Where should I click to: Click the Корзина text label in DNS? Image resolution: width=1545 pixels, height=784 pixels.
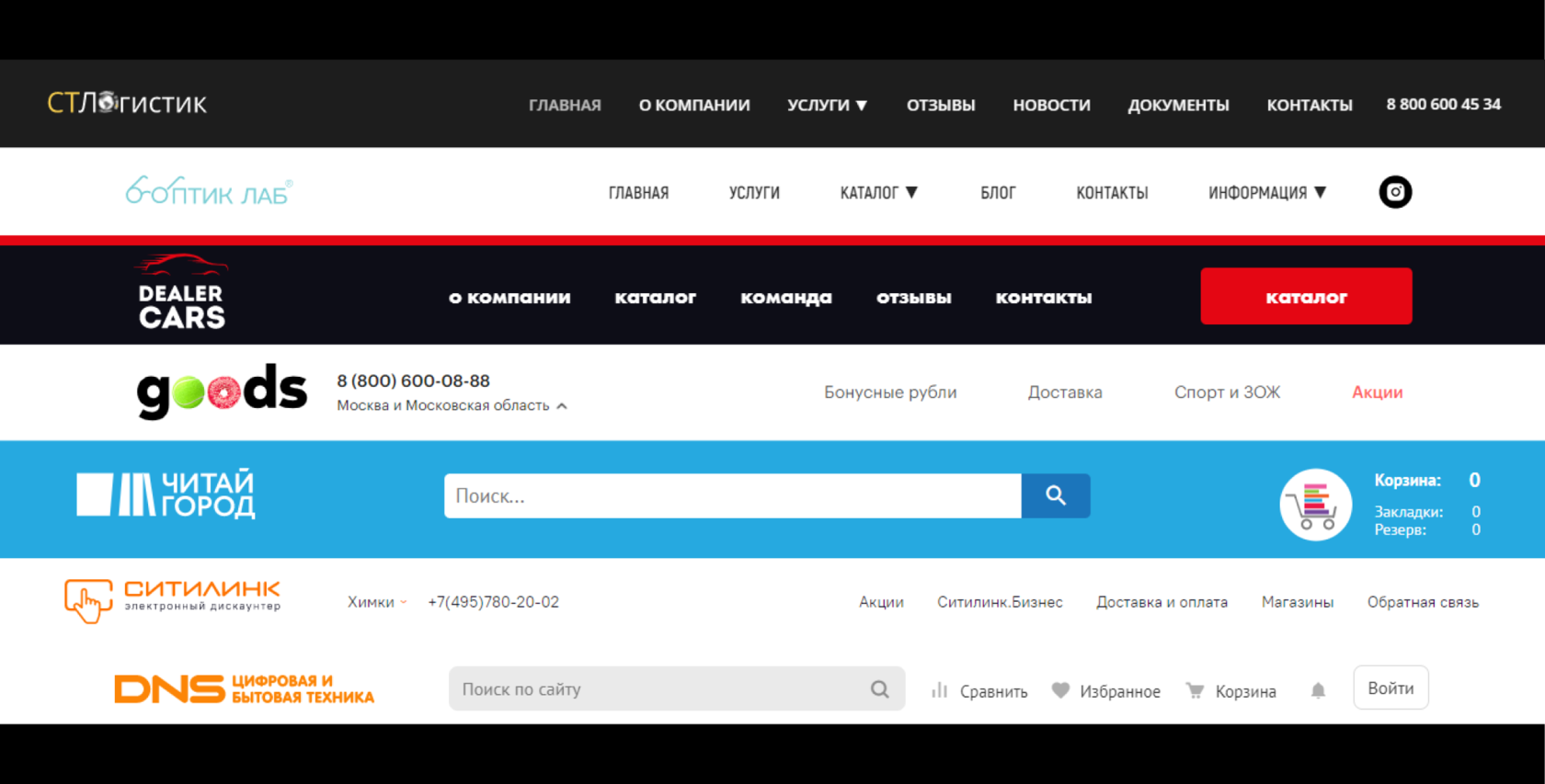(x=1246, y=691)
